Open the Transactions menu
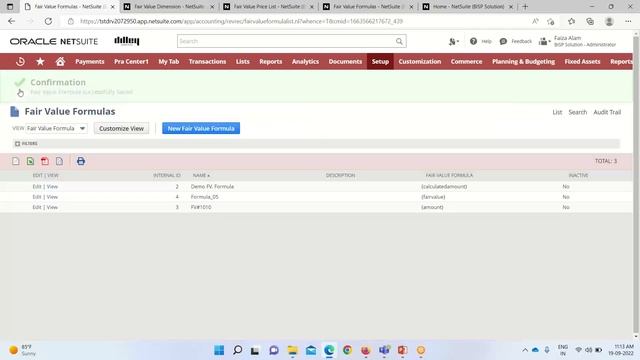 pos(207,62)
